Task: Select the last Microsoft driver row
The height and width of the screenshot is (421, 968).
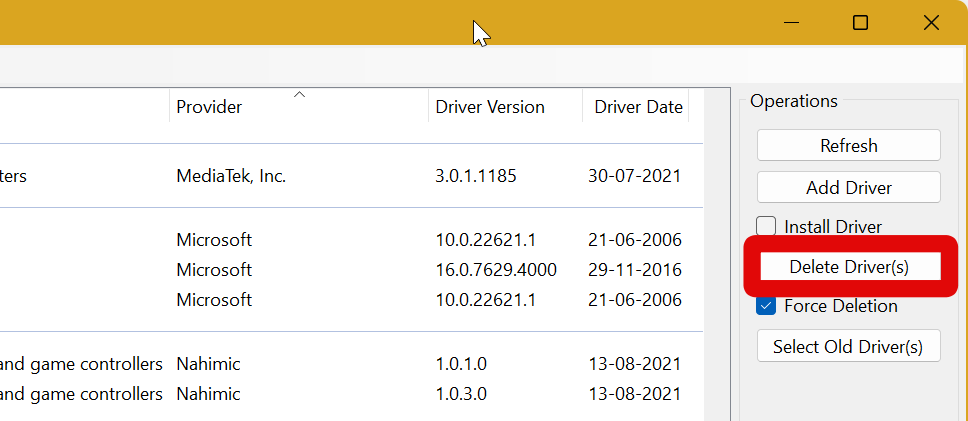Action: pyautogui.click(x=214, y=300)
